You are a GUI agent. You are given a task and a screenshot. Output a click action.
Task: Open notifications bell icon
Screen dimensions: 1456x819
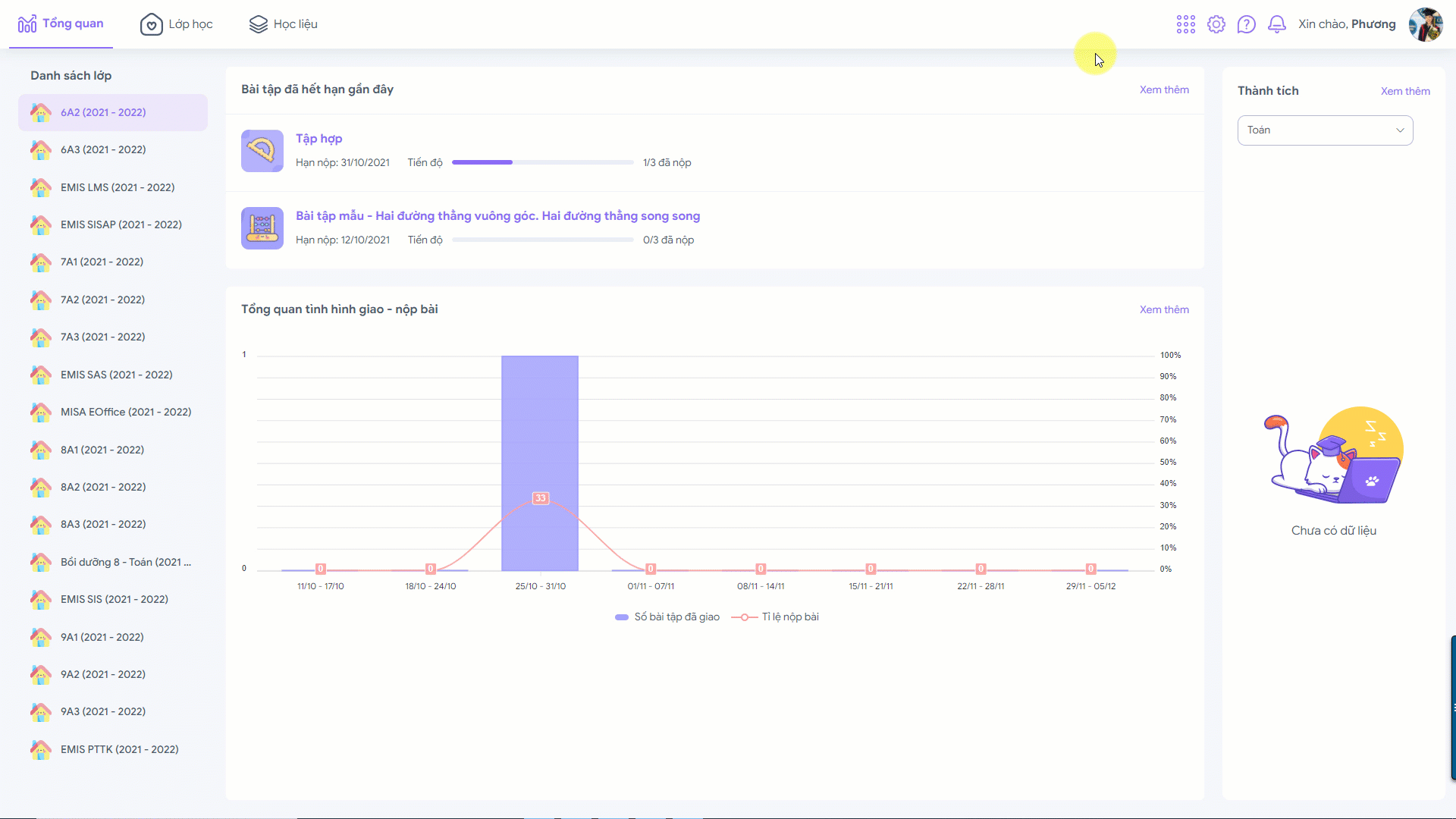coord(1277,24)
